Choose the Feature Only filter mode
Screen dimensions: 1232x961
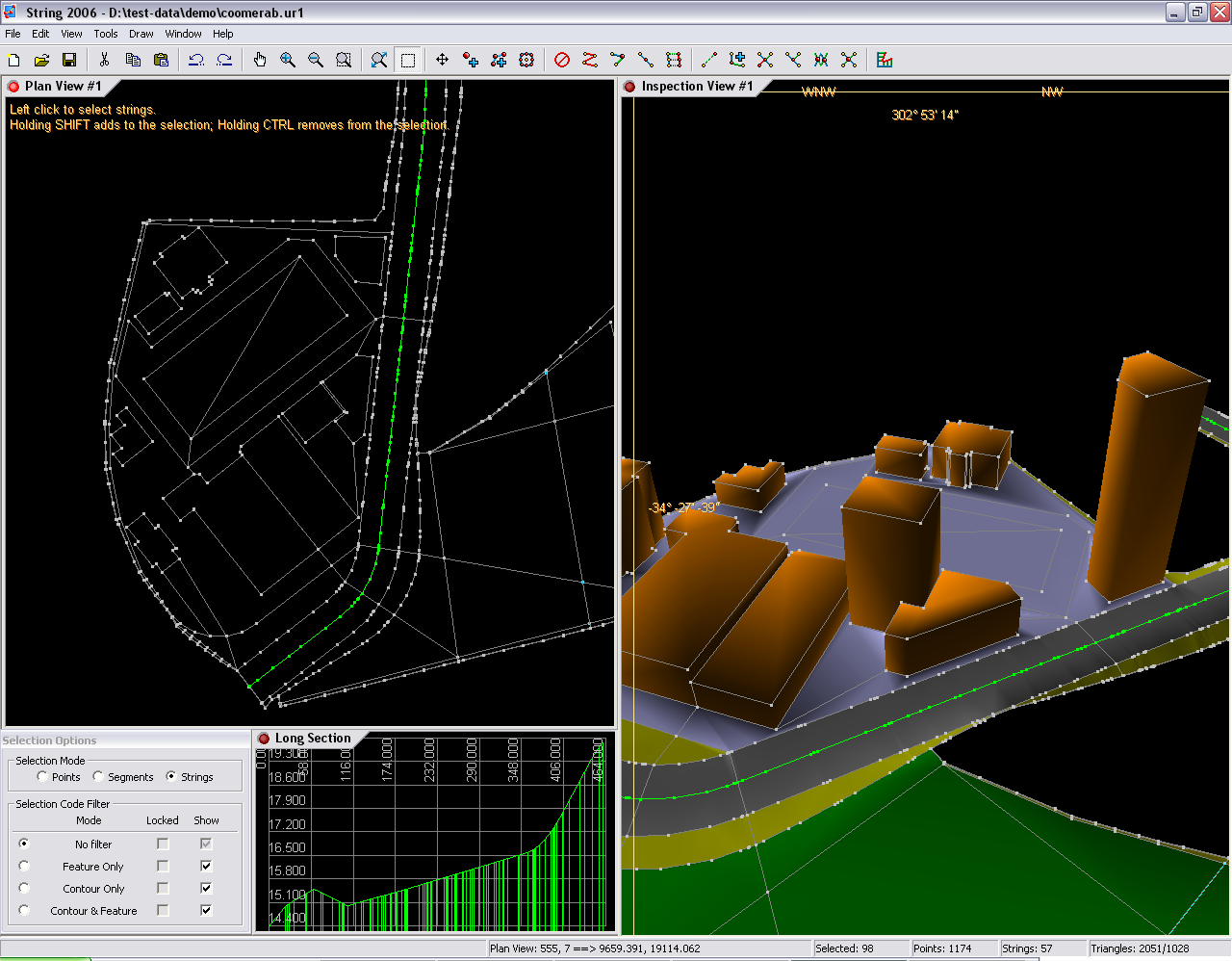24,866
